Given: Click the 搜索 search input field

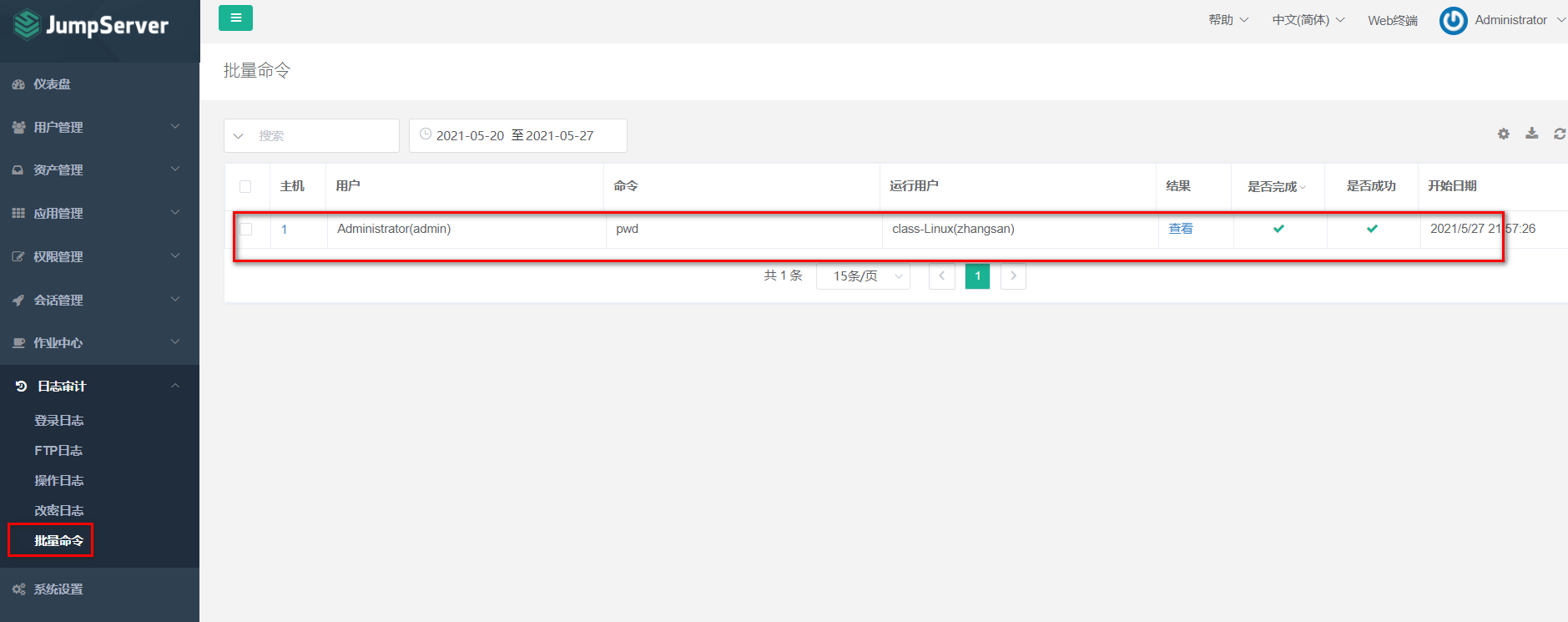Looking at the screenshot, I should pos(325,136).
